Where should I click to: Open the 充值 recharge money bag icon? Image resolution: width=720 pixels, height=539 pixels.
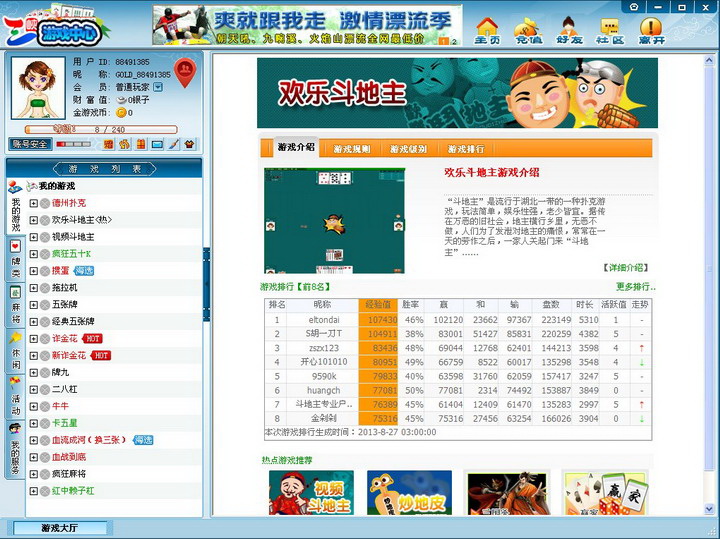click(528, 30)
